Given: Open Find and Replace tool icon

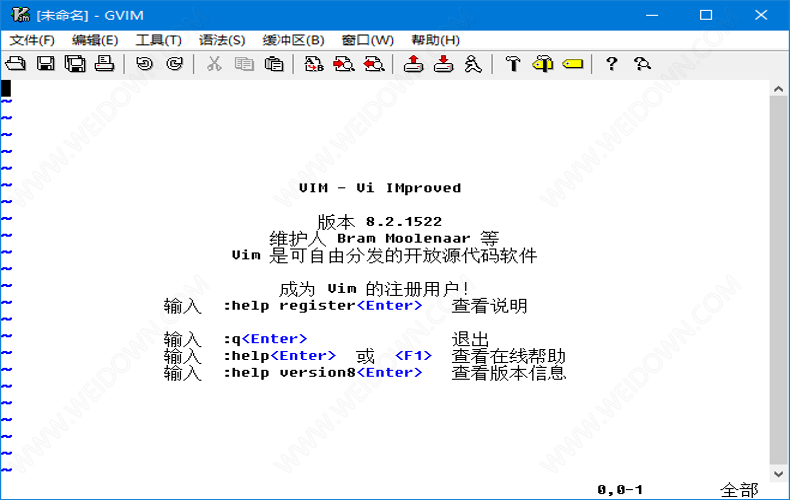Looking at the screenshot, I should point(314,64).
